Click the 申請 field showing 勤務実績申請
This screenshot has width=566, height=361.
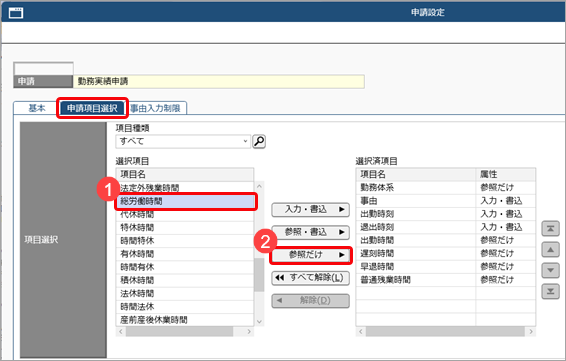(x=219, y=82)
